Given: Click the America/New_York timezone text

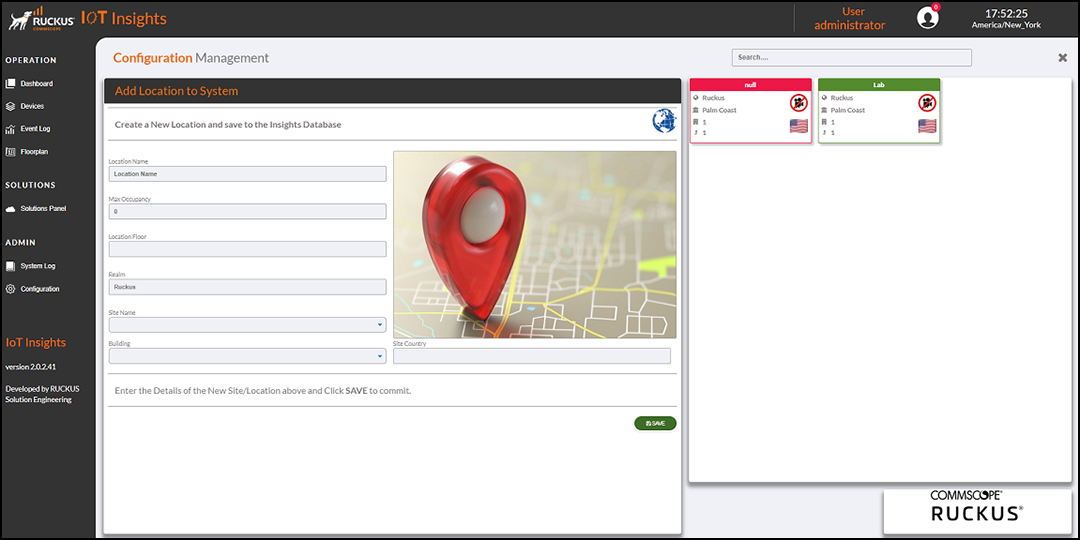Looking at the screenshot, I should coord(1006,25).
